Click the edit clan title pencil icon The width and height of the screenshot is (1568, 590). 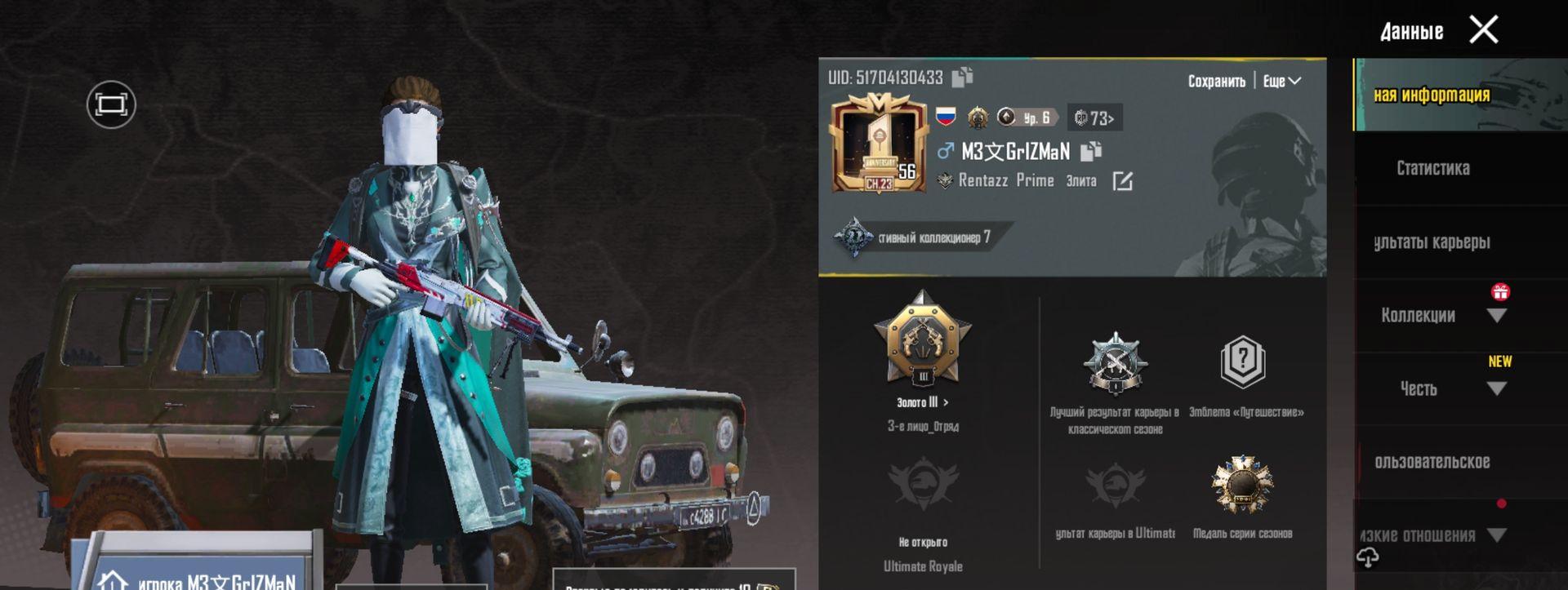(x=1123, y=180)
